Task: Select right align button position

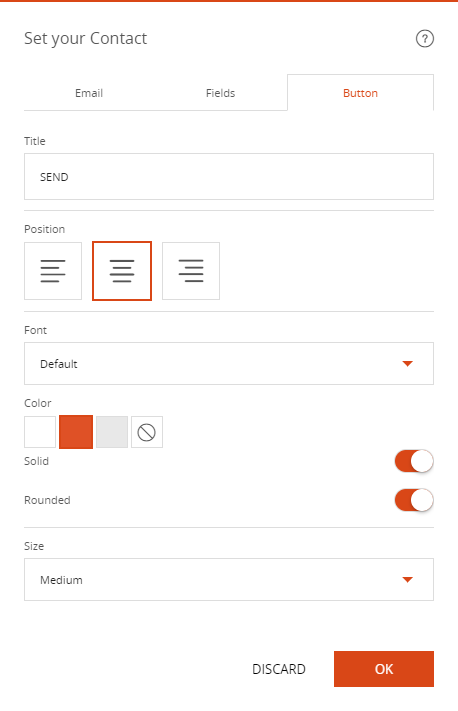Action: click(x=191, y=271)
